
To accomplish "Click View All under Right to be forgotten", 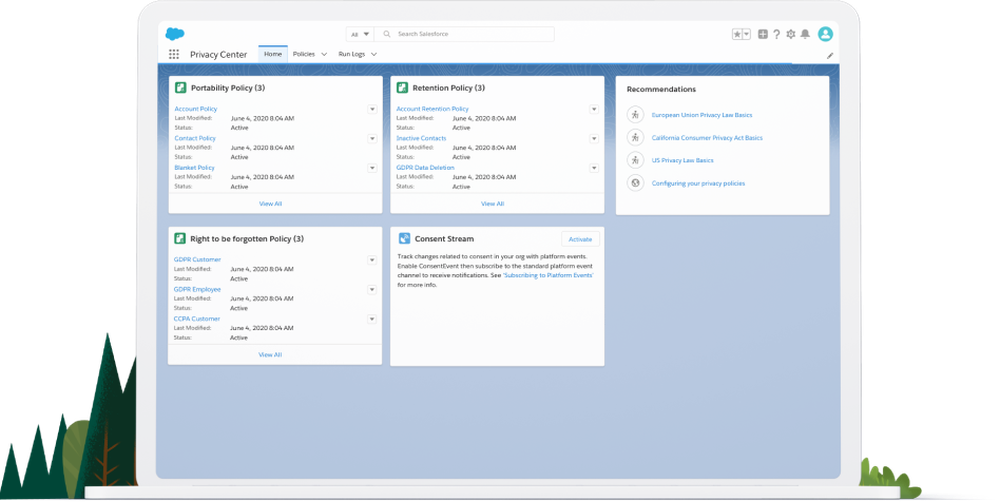I will tap(270, 355).
